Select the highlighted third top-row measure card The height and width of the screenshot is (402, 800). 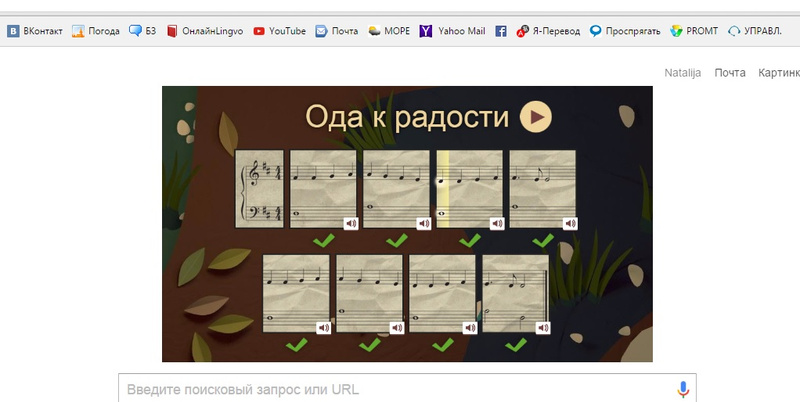click(x=469, y=189)
